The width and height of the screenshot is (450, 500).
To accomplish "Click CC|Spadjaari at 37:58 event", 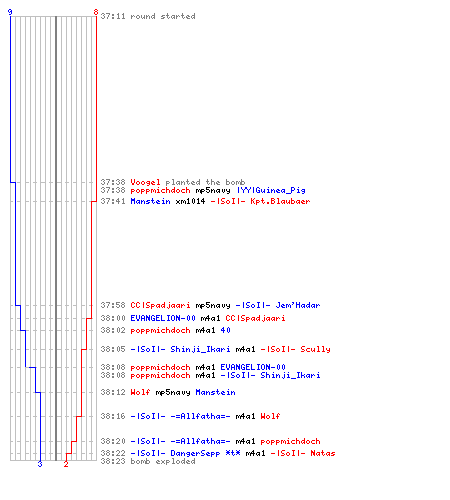I will 160,305.
